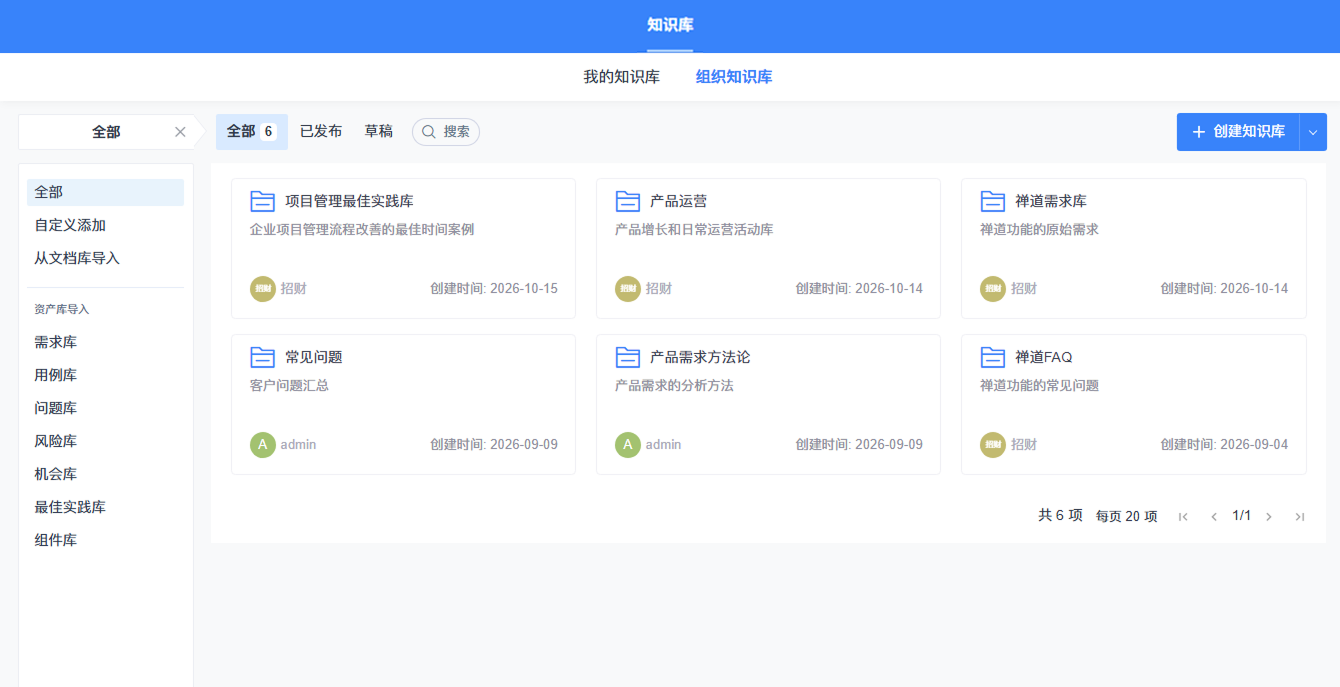The height and width of the screenshot is (687, 1340).
Task: Clear the 全部 filter with X icon
Action: 180,132
